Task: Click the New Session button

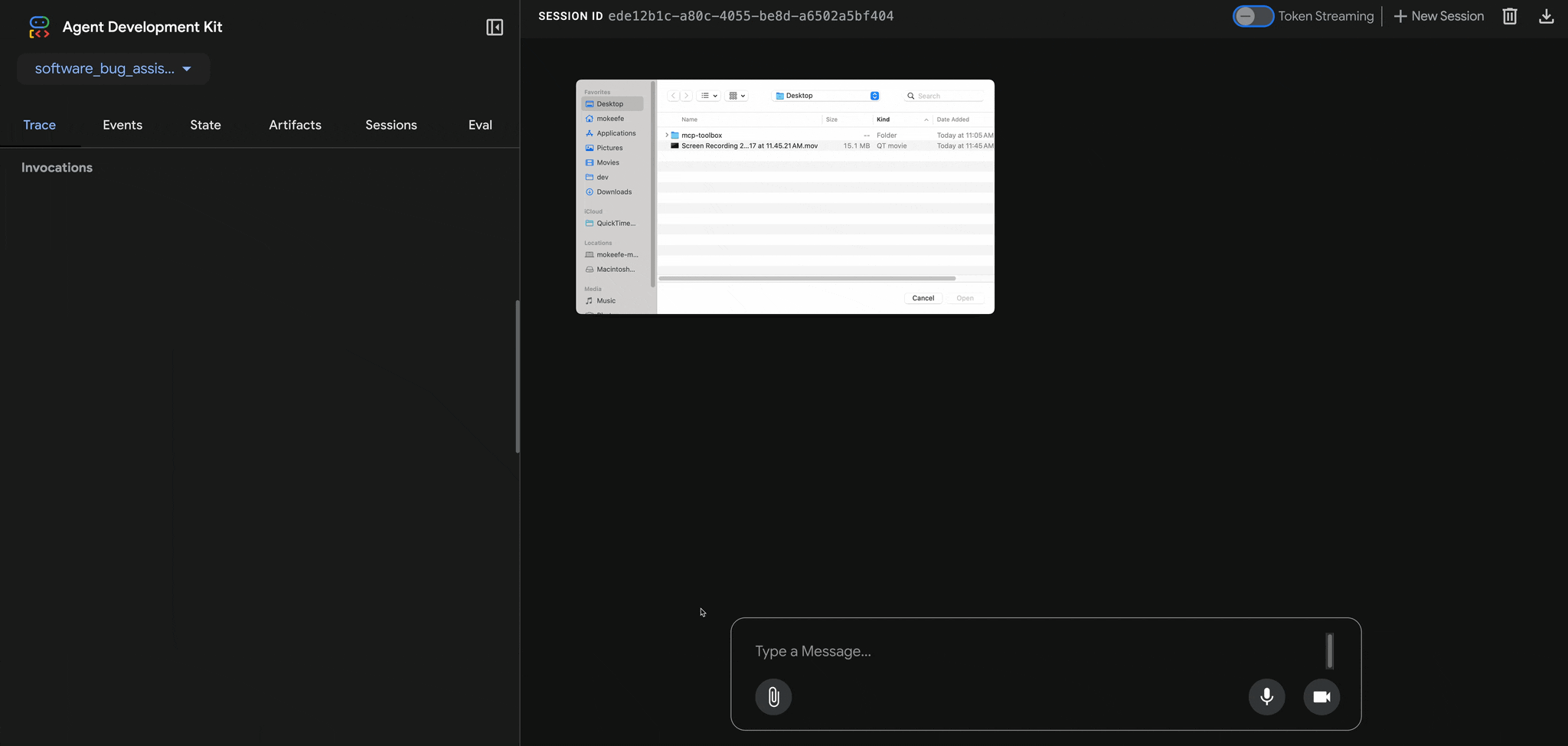Action: point(1439,16)
